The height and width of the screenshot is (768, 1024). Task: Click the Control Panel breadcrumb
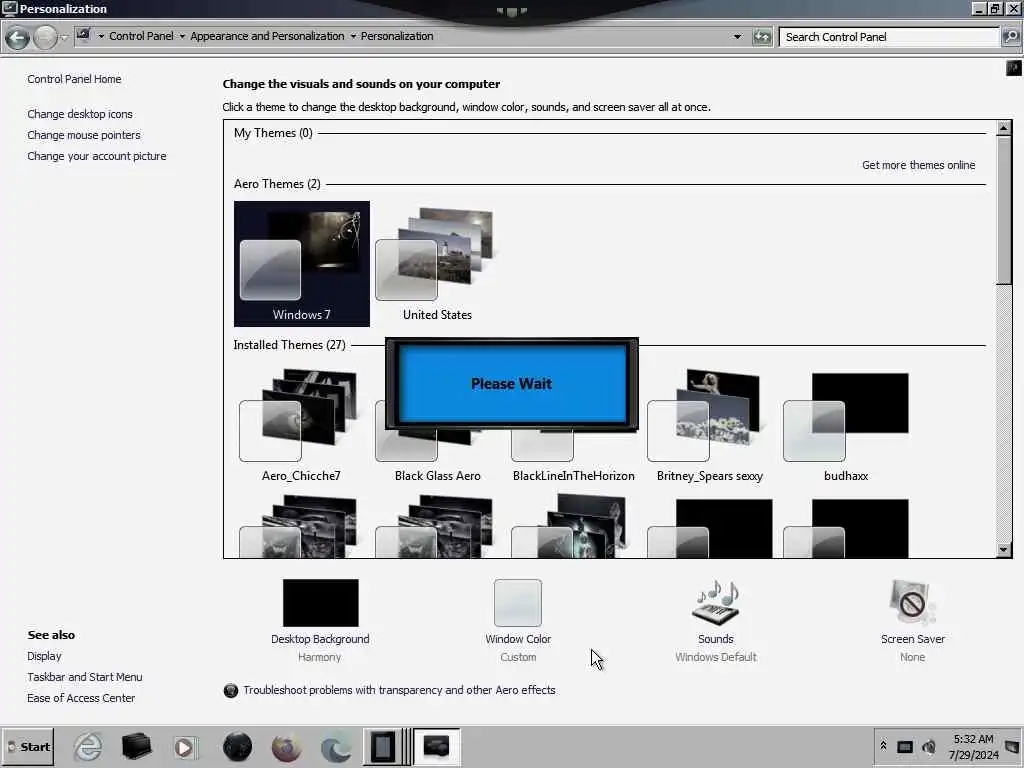(141, 36)
